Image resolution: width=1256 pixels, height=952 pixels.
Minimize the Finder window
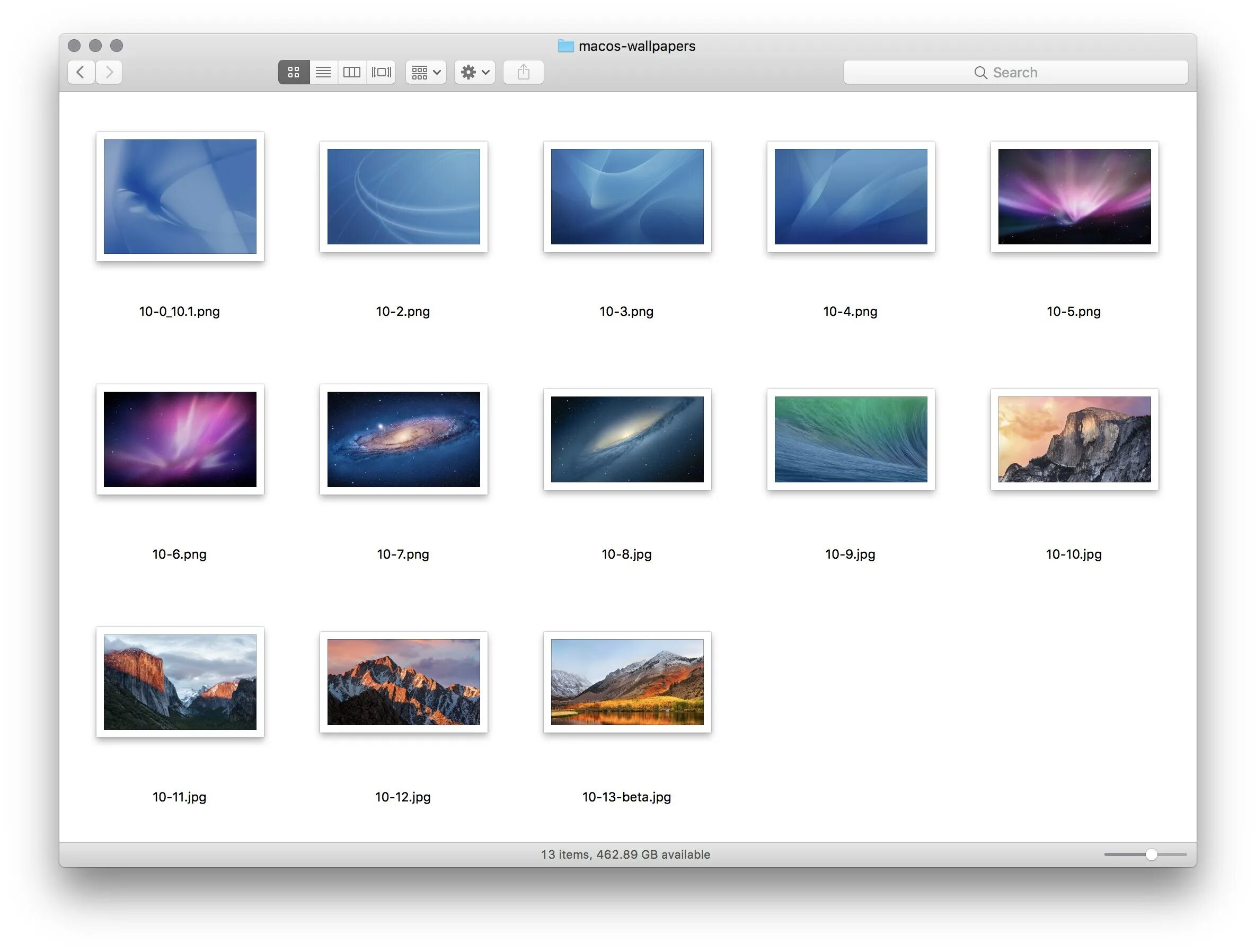click(x=95, y=46)
